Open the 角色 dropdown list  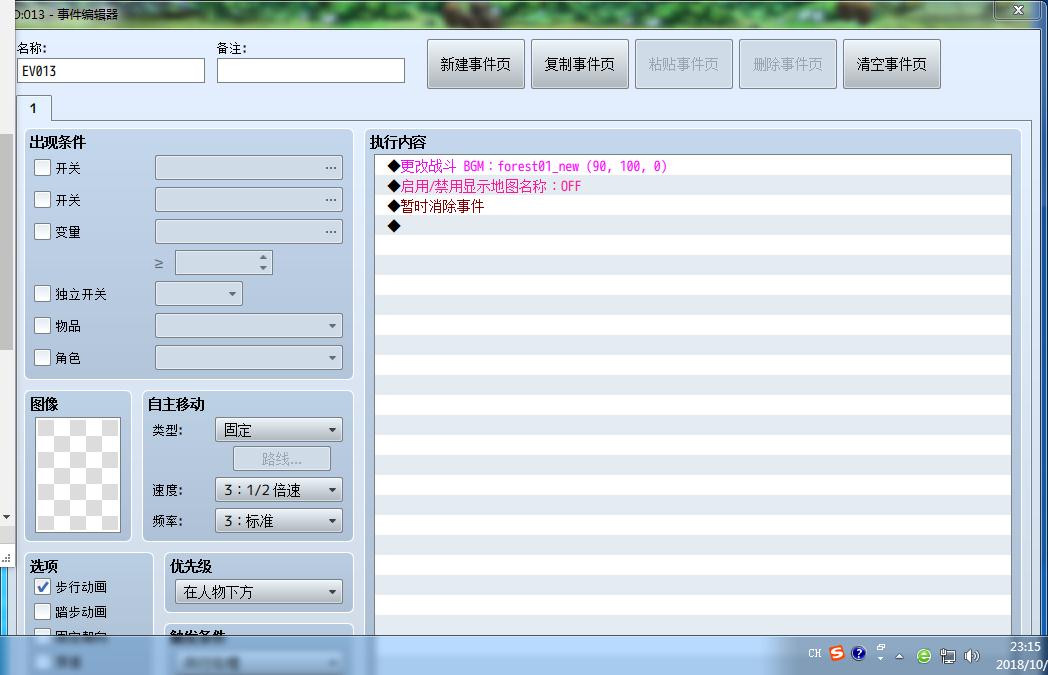pos(249,358)
